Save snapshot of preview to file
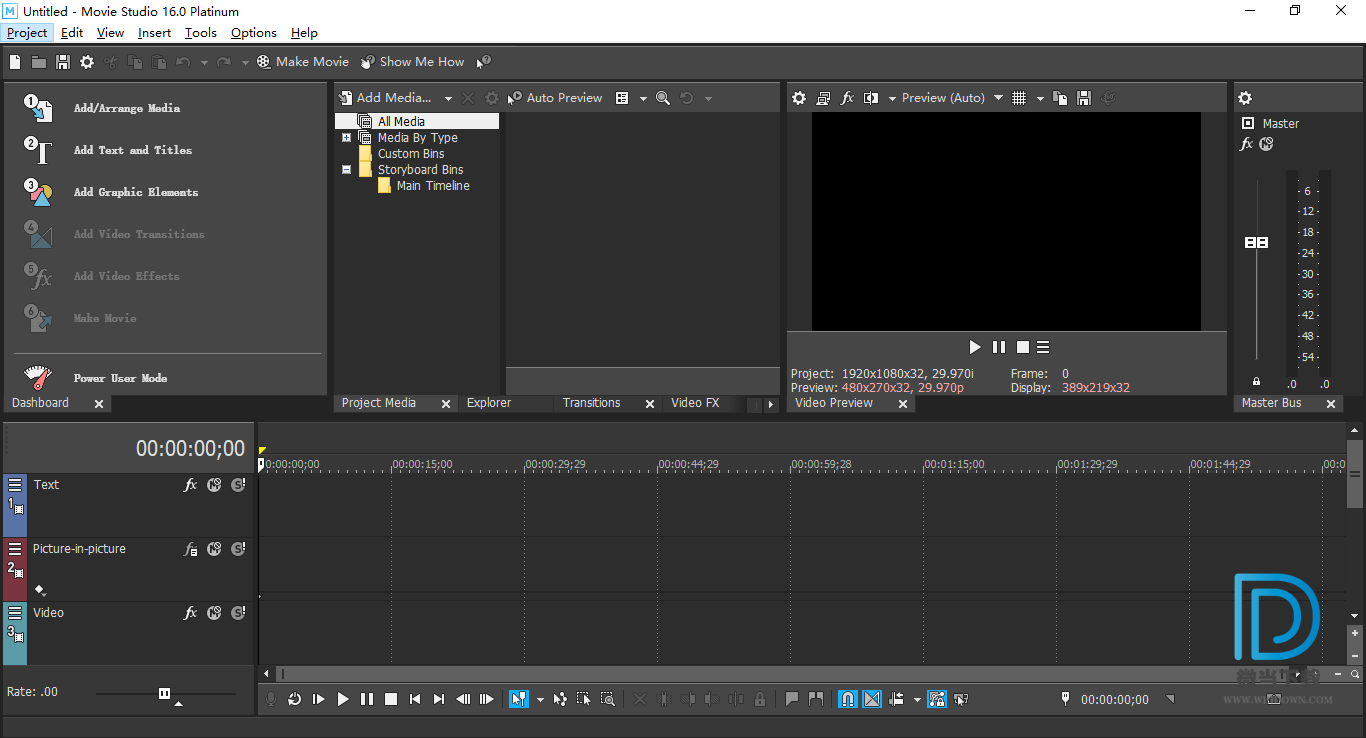 1083,98
